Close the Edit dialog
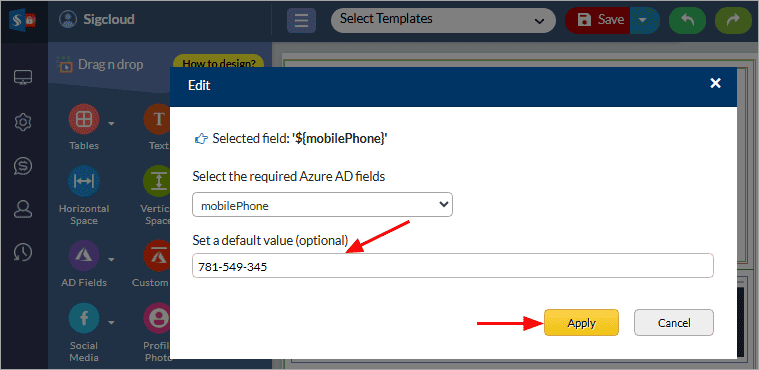Image resolution: width=759 pixels, height=370 pixels. click(715, 83)
